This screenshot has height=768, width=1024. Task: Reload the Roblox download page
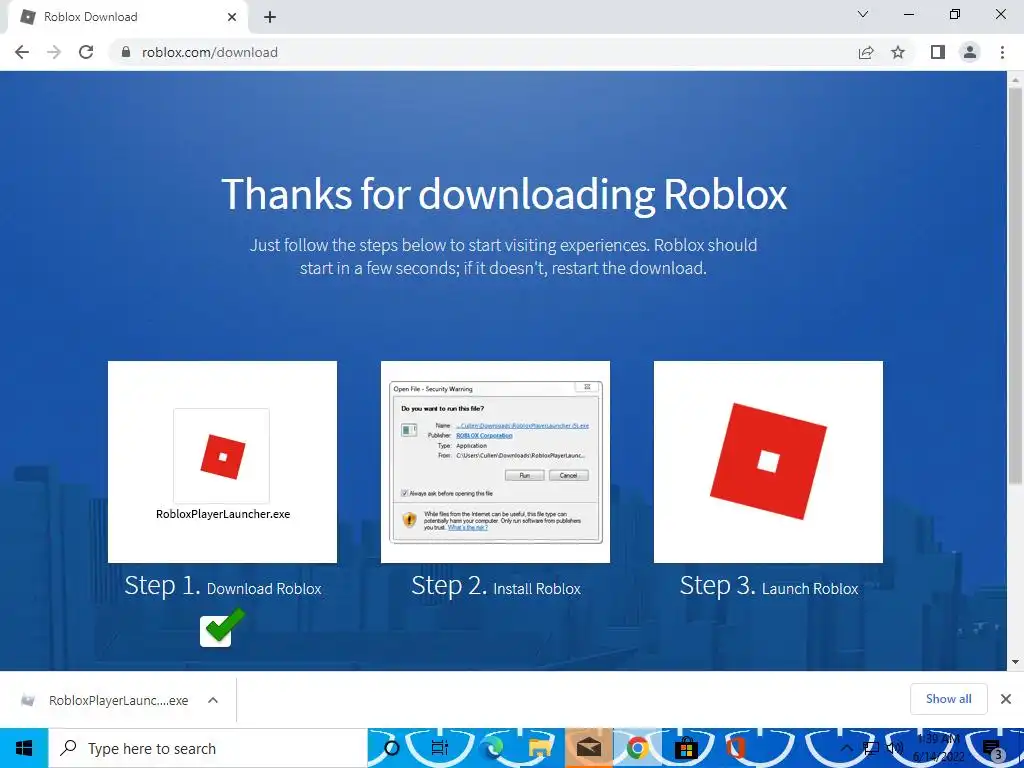point(86,52)
